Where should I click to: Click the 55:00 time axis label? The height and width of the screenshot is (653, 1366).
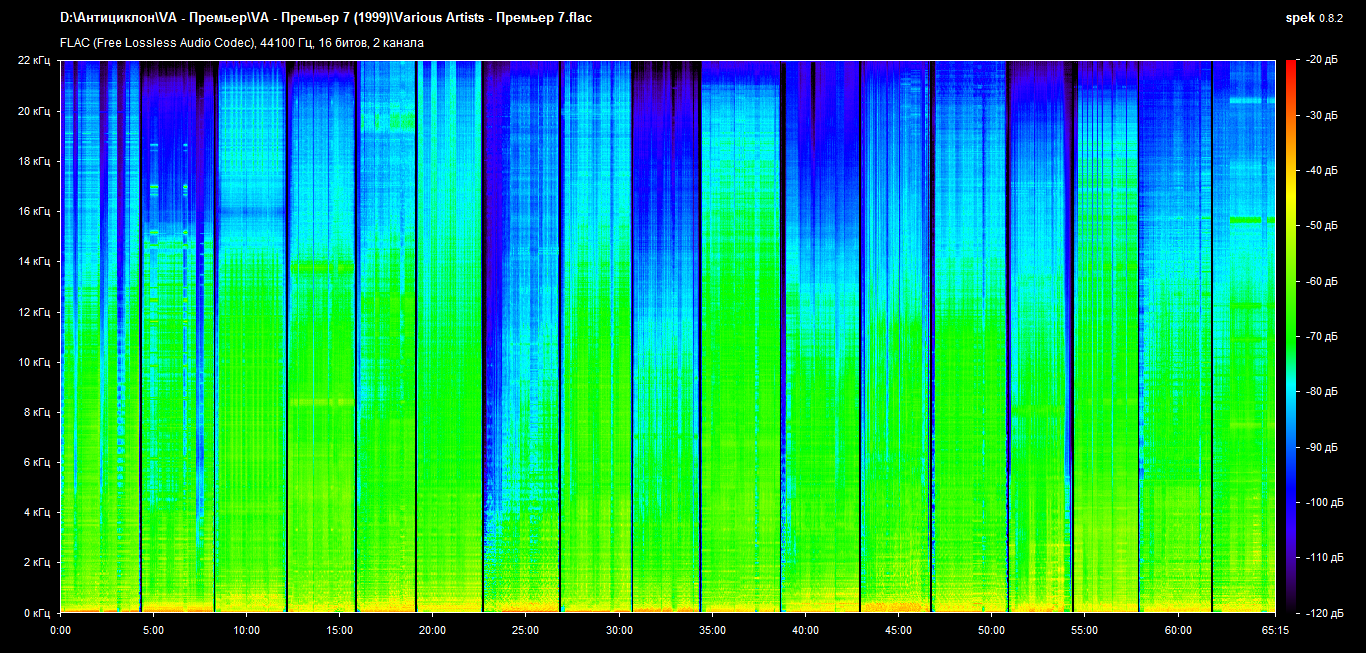click(x=1084, y=630)
